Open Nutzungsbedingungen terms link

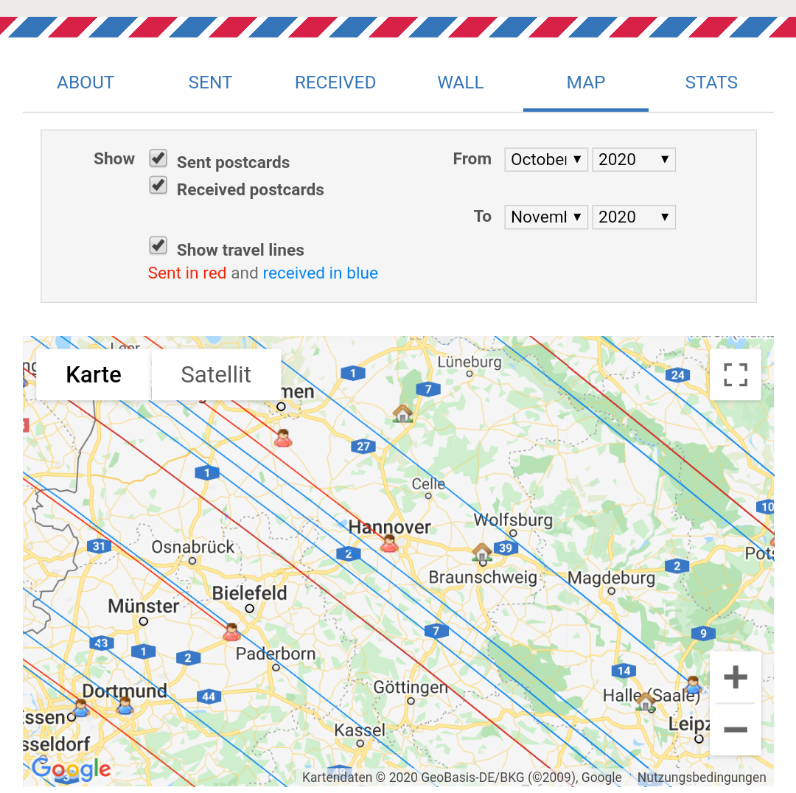click(702, 777)
